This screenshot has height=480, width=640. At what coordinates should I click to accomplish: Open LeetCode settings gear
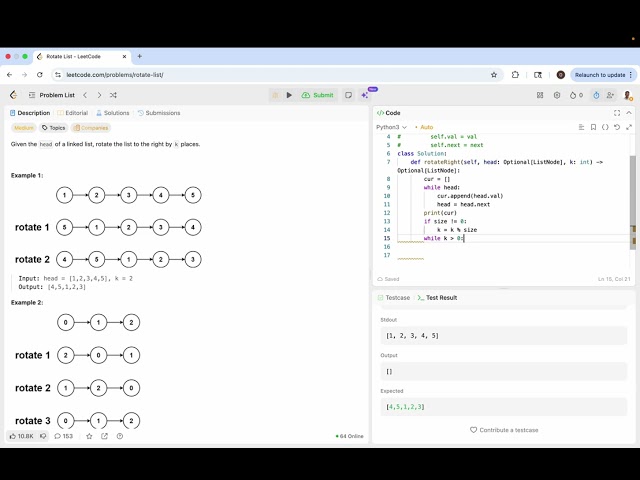tap(557, 95)
